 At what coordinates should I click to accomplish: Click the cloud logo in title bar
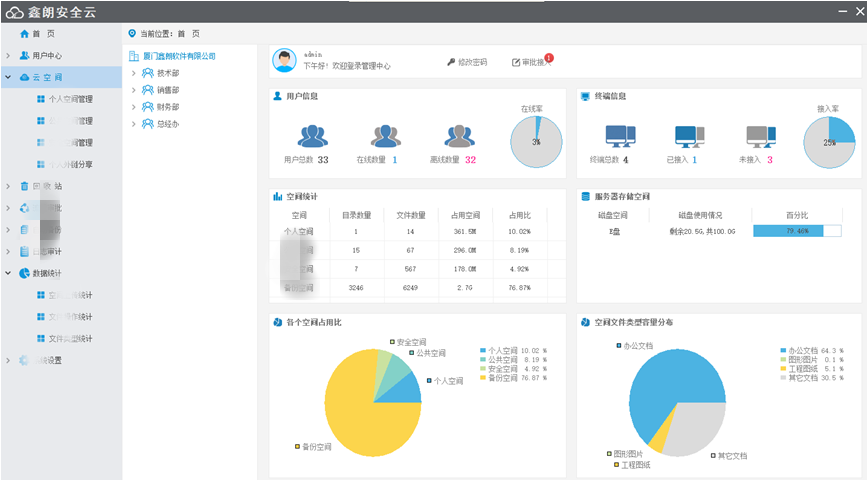(14, 11)
